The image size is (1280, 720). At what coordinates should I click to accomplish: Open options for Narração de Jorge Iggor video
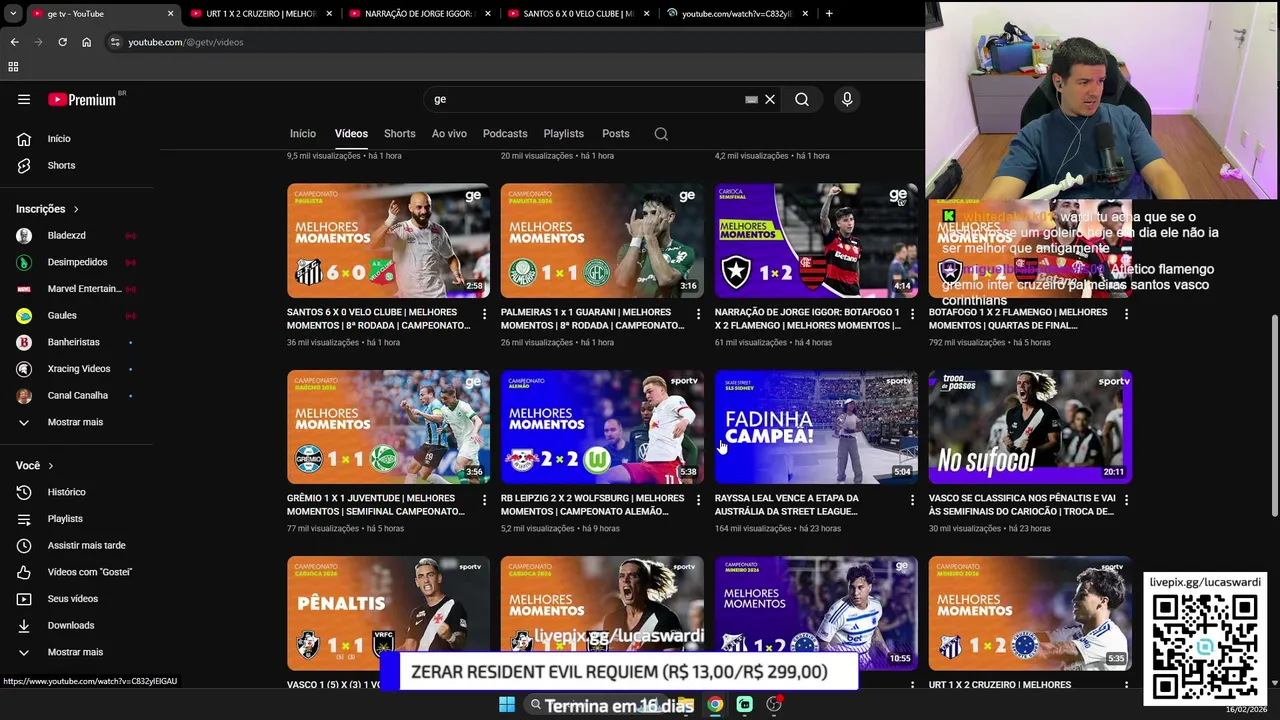tap(912, 314)
